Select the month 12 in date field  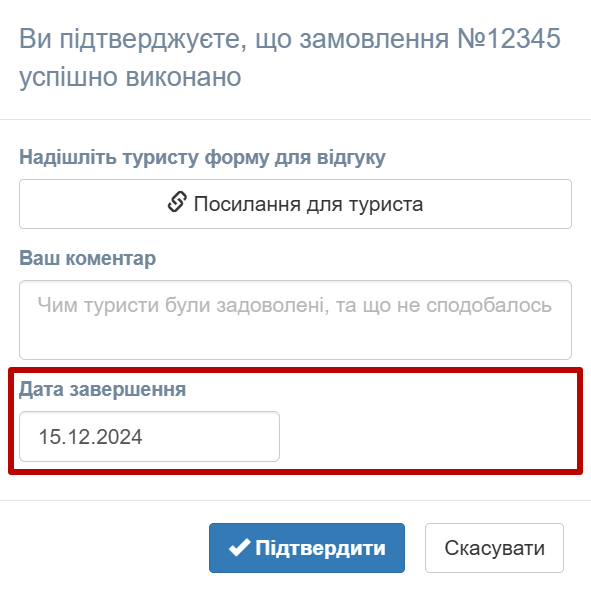pos(78,437)
